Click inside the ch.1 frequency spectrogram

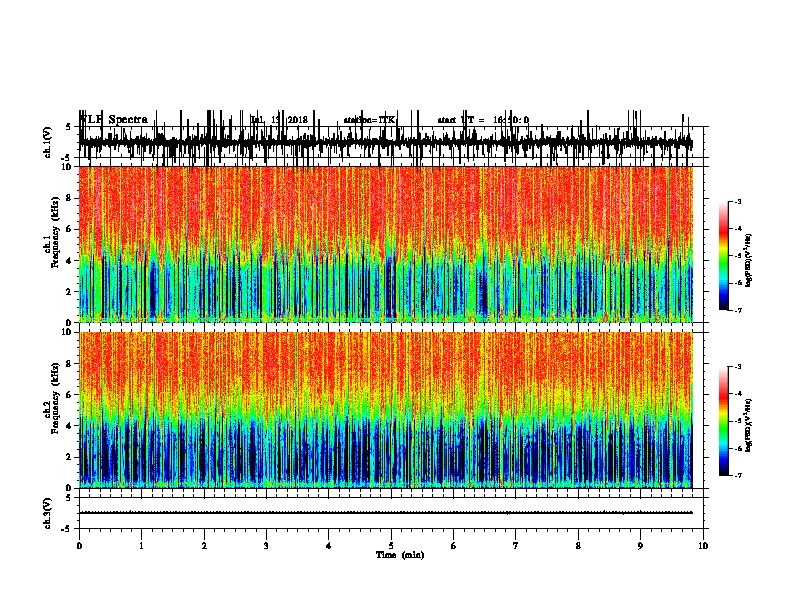click(386, 244)
